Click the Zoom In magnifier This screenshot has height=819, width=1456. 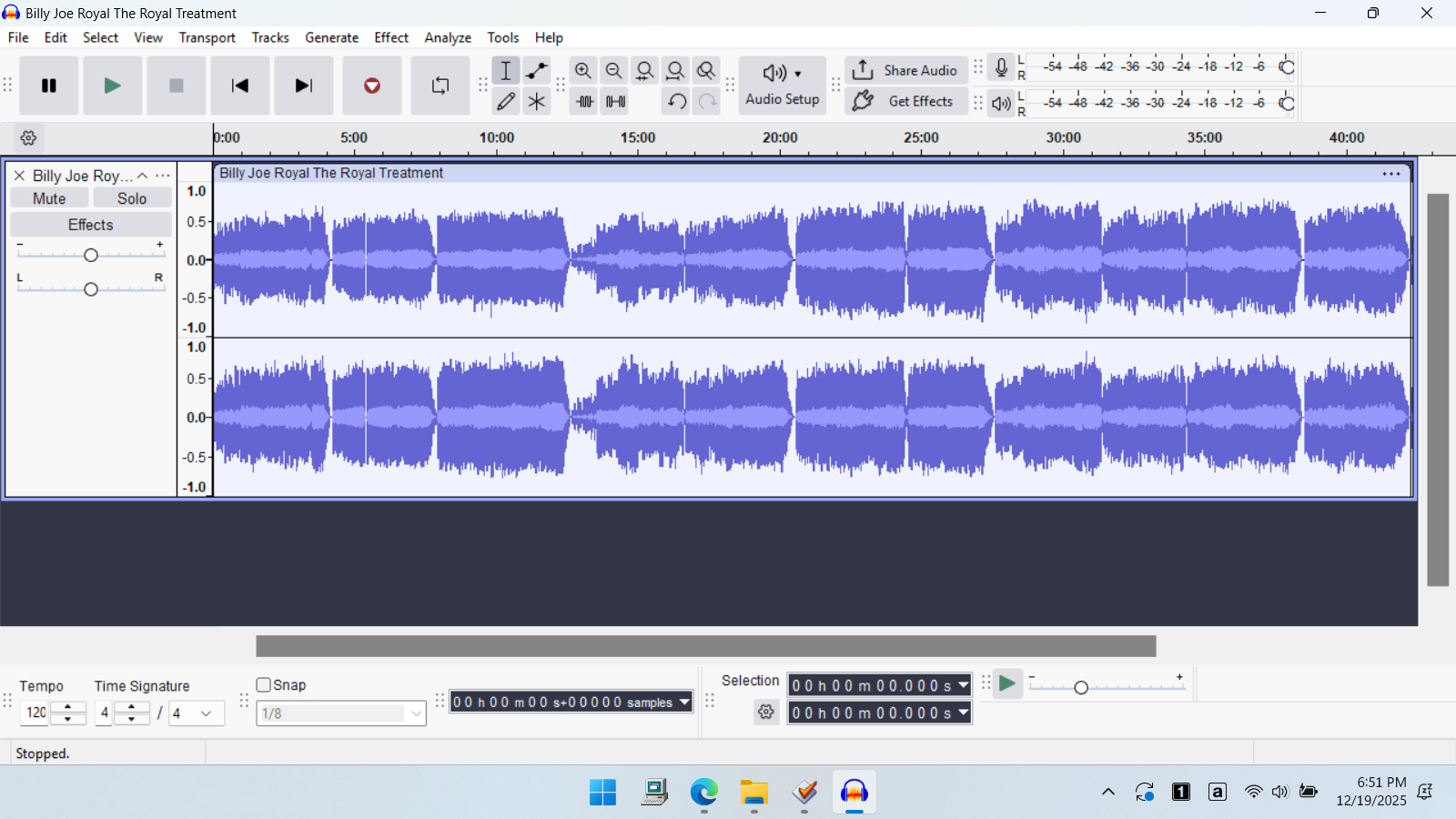[583, 71]
